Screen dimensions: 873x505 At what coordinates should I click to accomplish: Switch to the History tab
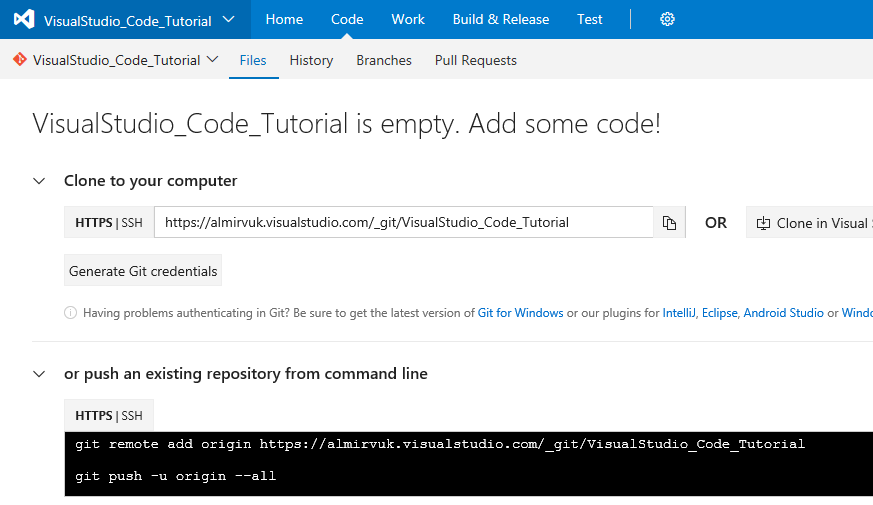tap(311, 60)
